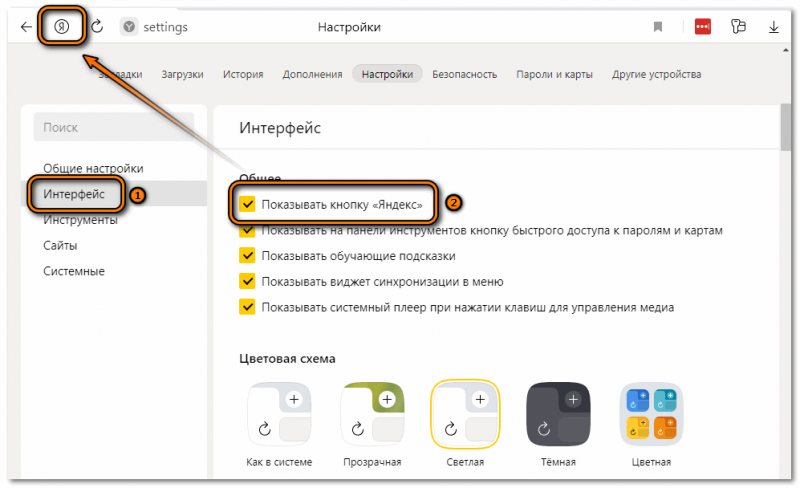Choose the Тёмная color scheme
800x488 pixels.
point(558,414)
